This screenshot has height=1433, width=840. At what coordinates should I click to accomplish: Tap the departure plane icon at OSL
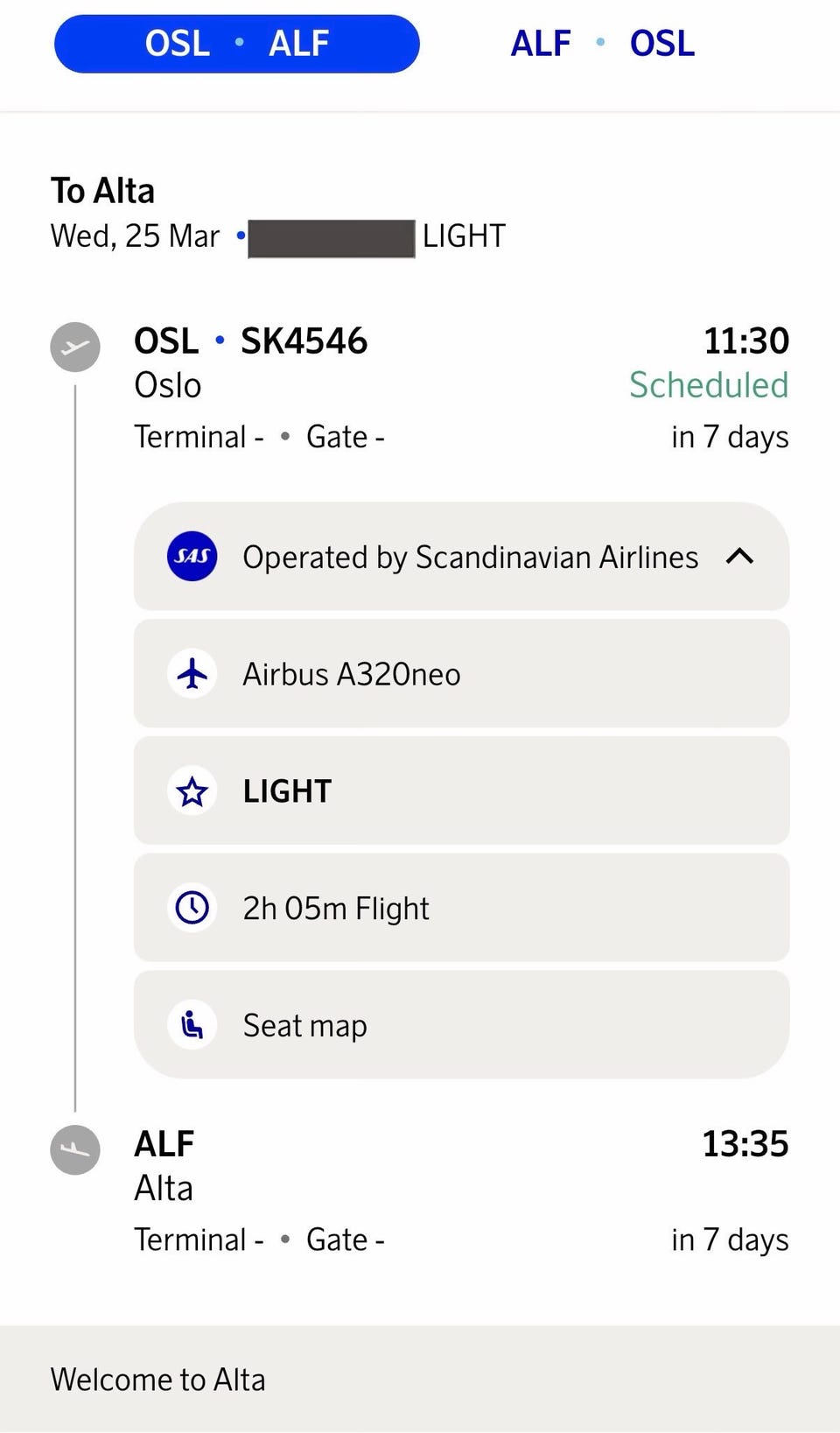(x=75, y=347)
